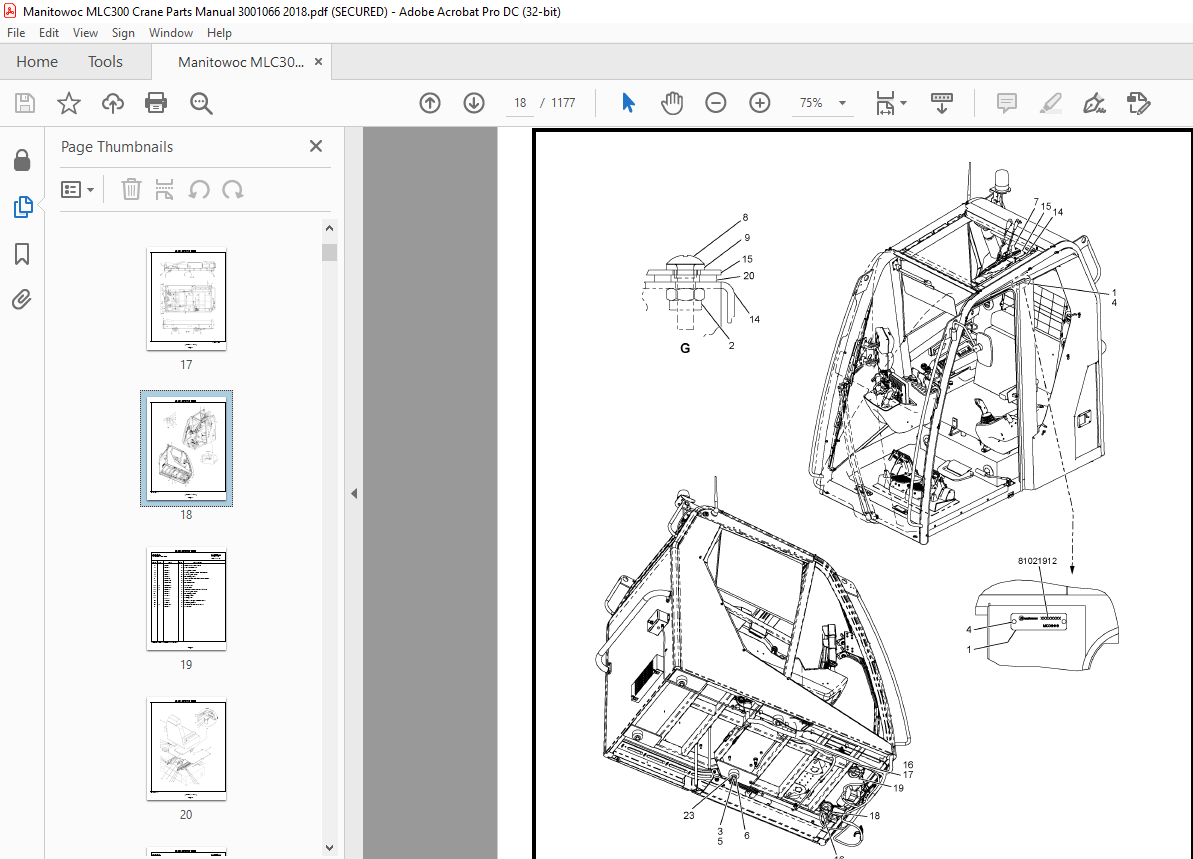Print the document using printer icon
The image size is (1193, 859).
[x=156, y=103]
